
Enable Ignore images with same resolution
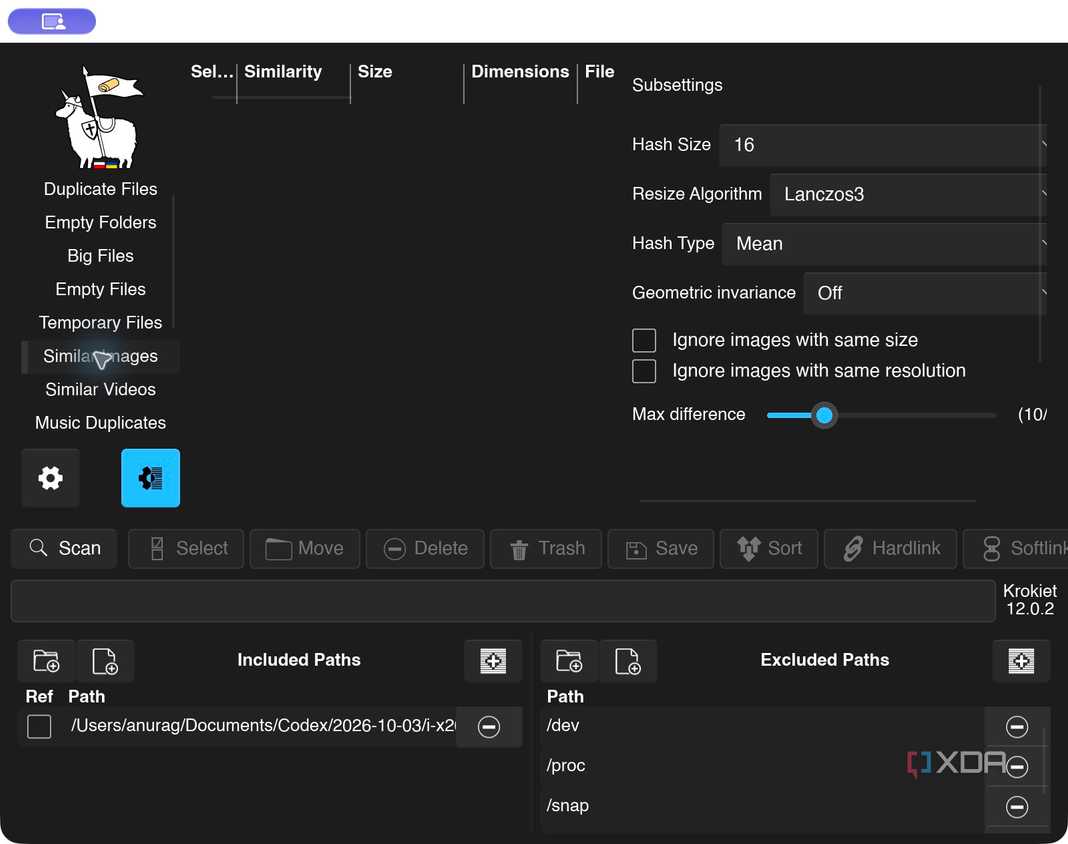[x=644, y=371]
